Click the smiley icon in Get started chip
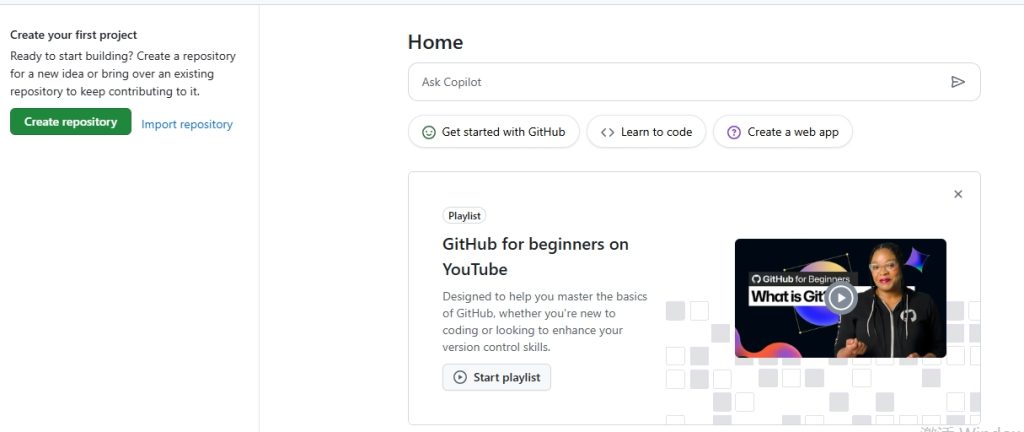The image size is (1024, 432). (428, 132)
